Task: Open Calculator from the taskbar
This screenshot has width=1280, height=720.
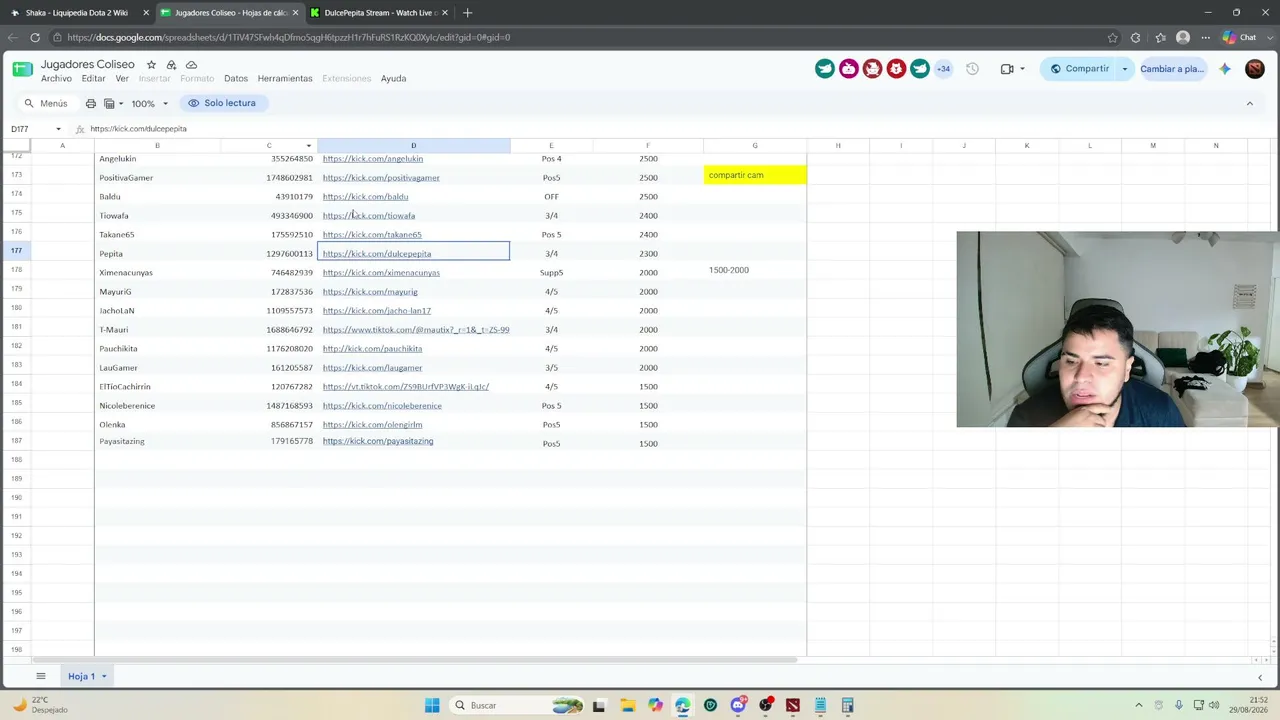Action: click(847, 705)
